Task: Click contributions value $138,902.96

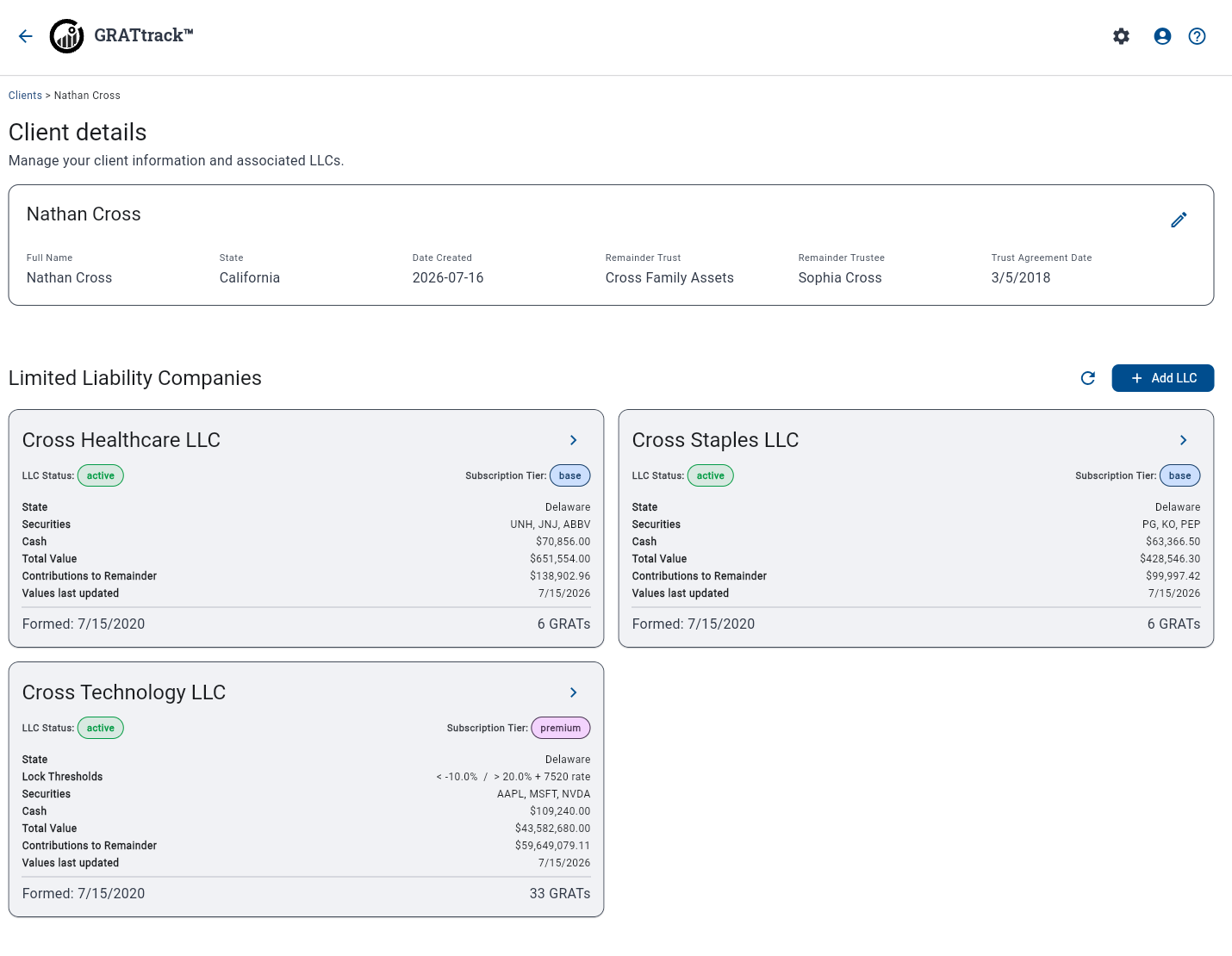Action: click(x=560, y=576)
